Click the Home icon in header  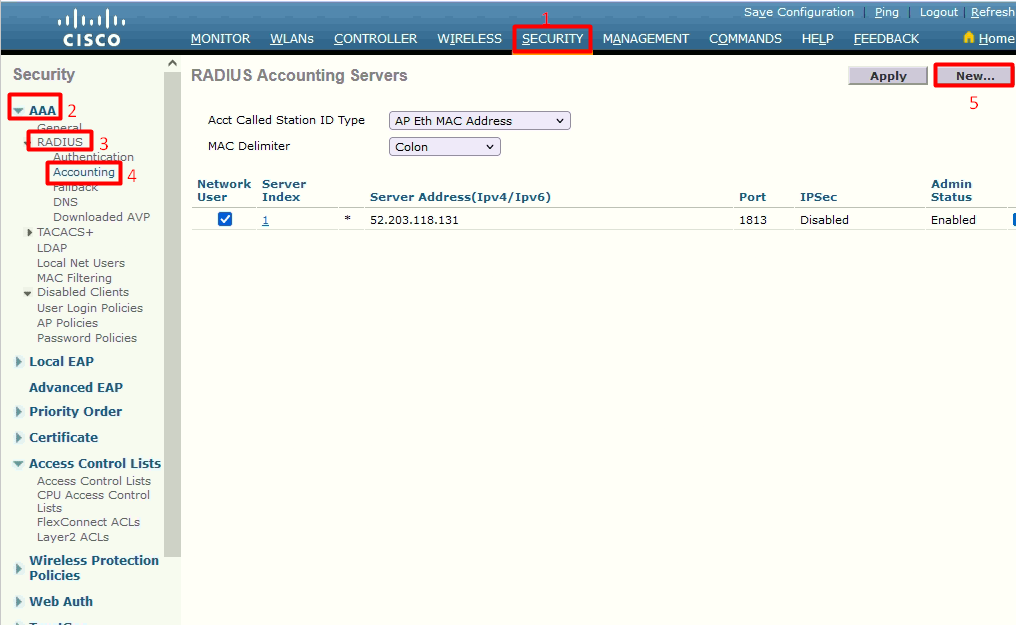969,38
